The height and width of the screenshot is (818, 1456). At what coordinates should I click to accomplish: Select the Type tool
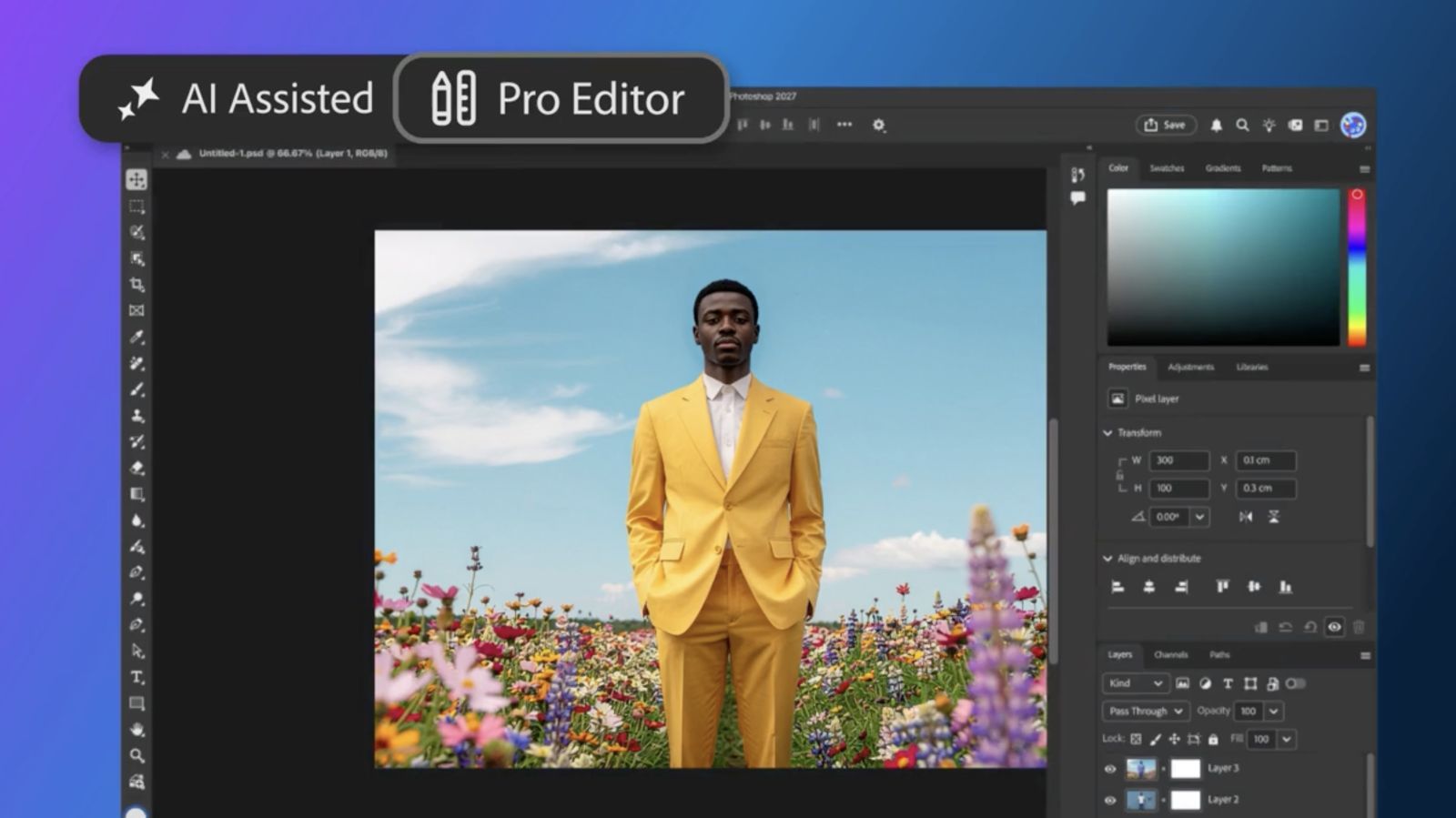[136, 677]
